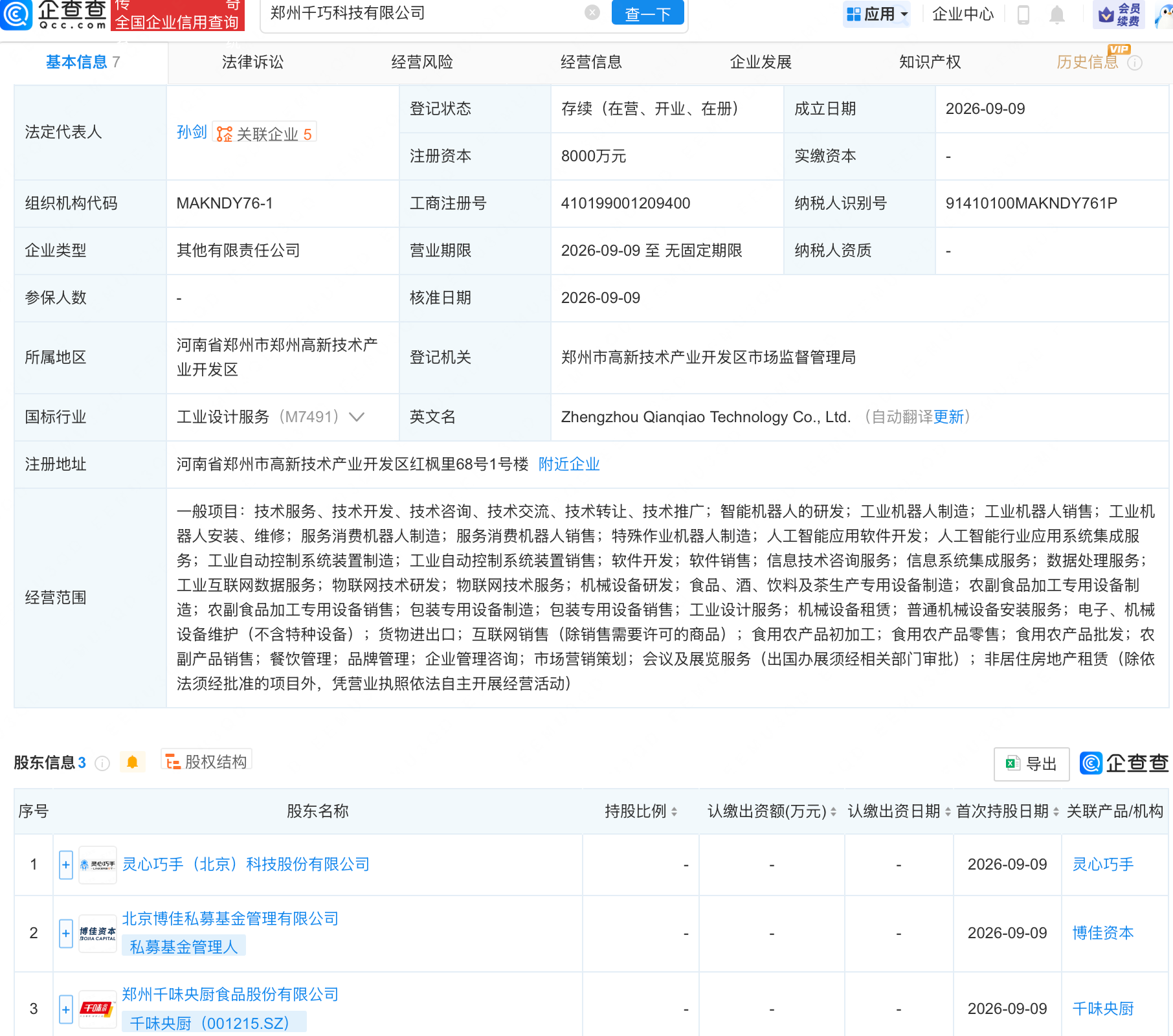1173x1036 pixels.
Task: Click the 导出 export button
Action: coord(1031,764)
